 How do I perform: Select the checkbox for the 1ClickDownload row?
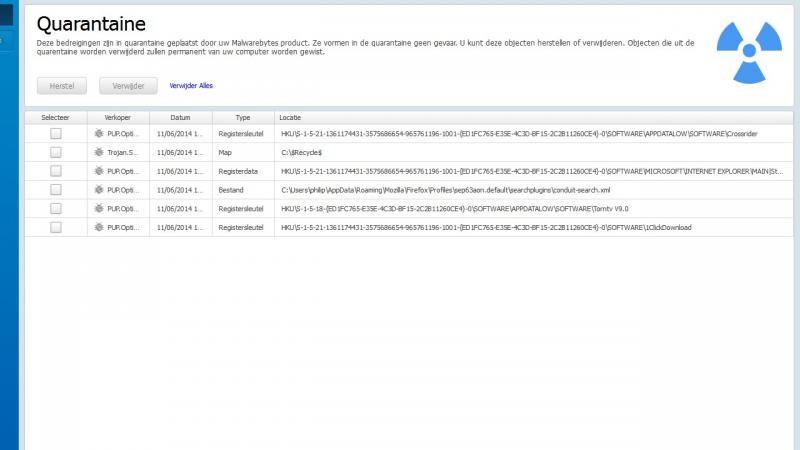[56, 227]
